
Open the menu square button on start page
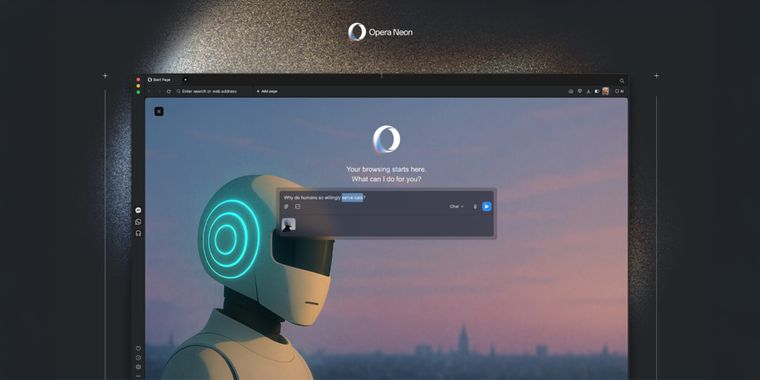[159, 111]
